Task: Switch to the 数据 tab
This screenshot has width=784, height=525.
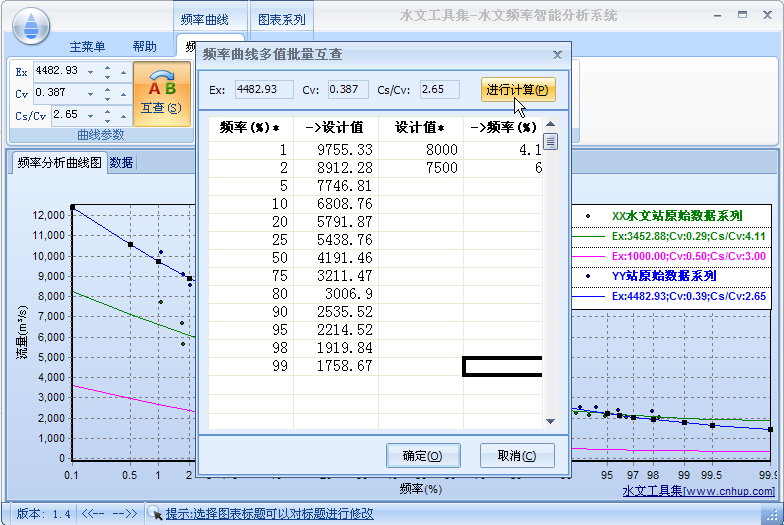Action: tap(121, 163)
